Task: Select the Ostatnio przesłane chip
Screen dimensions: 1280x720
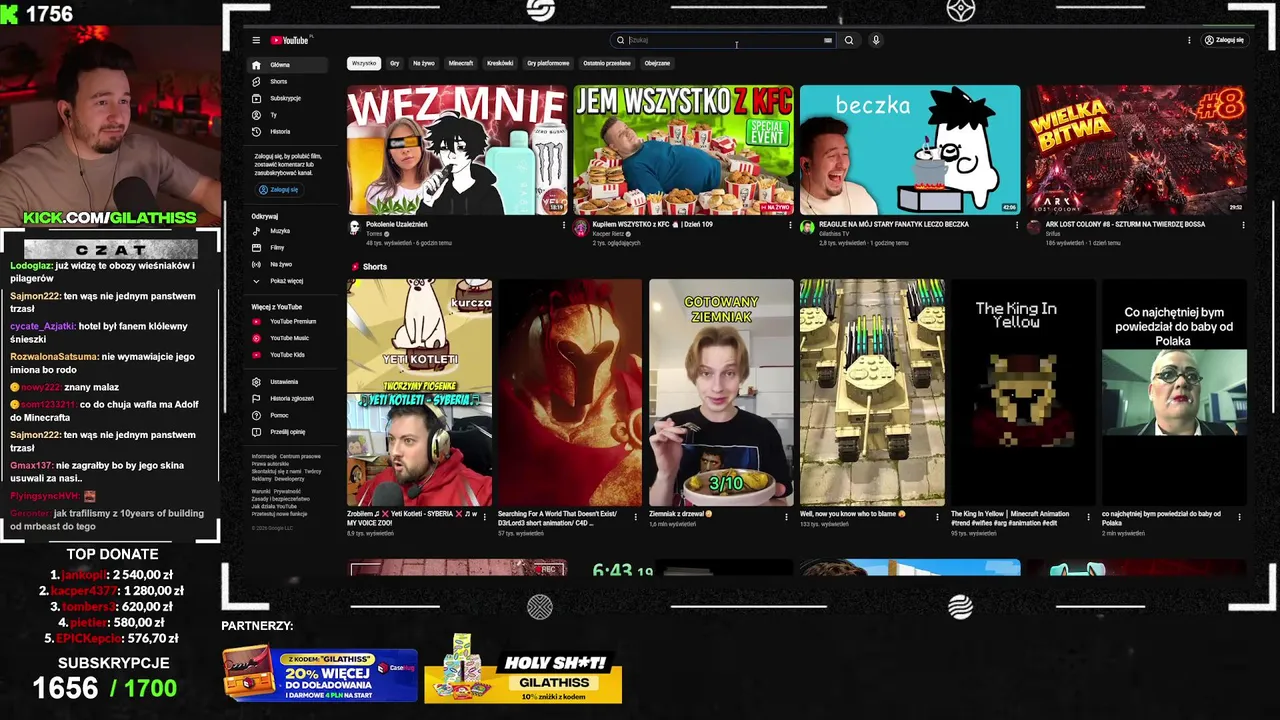Action: [x=607, y=63]
